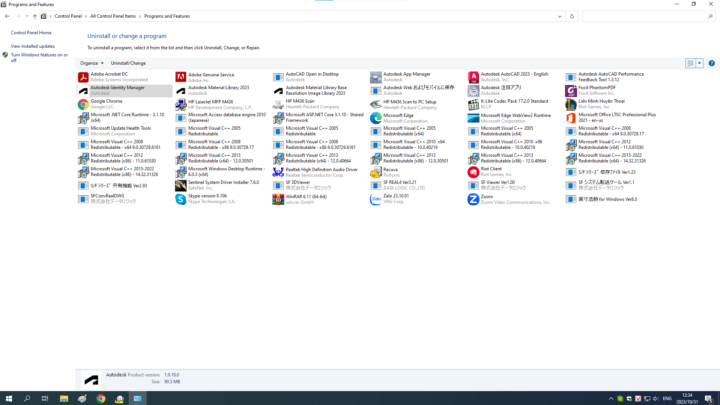Select the WinRAR 6.11 icon

(x=278, y=199)
